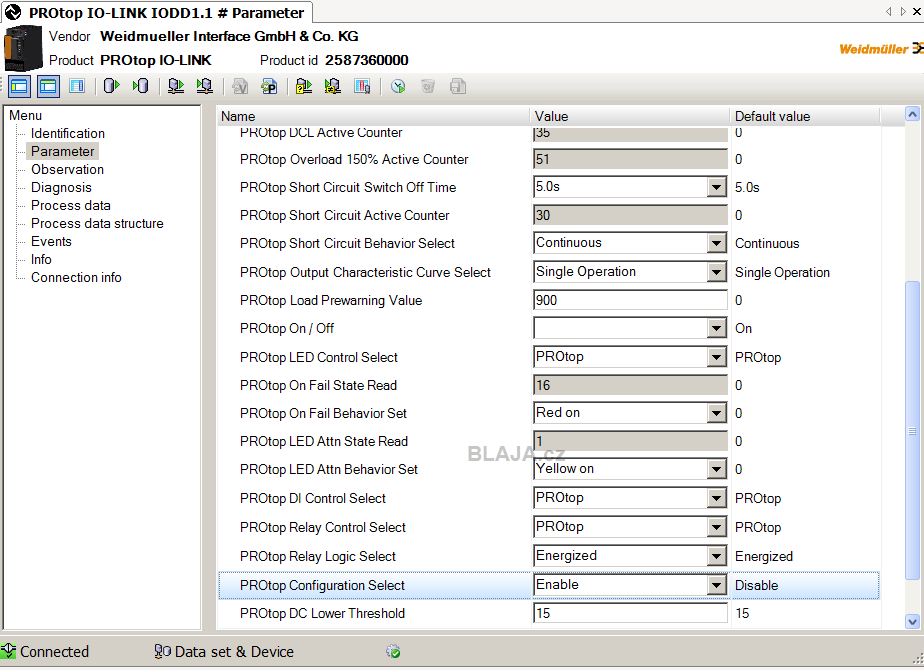Click the Overload 150% Active Counter value 51
This screenshot has width=924, height=670.
pyautogui.click(x=630, y=159)
